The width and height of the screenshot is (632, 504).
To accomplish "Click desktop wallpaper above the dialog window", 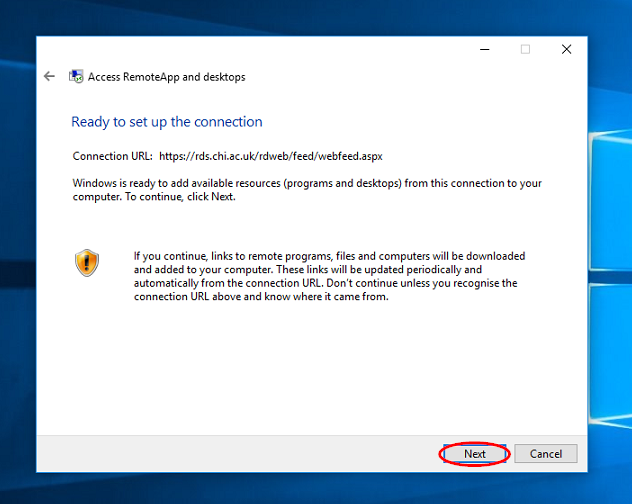I will [314, 18].
